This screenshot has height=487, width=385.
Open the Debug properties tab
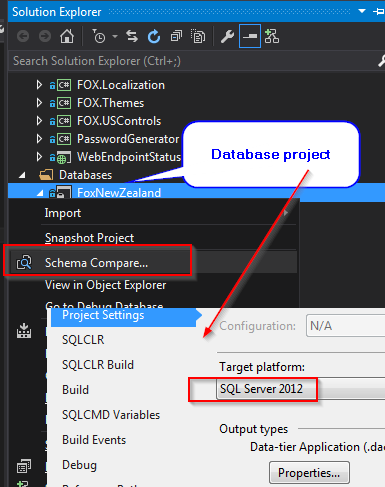point(79,465)
